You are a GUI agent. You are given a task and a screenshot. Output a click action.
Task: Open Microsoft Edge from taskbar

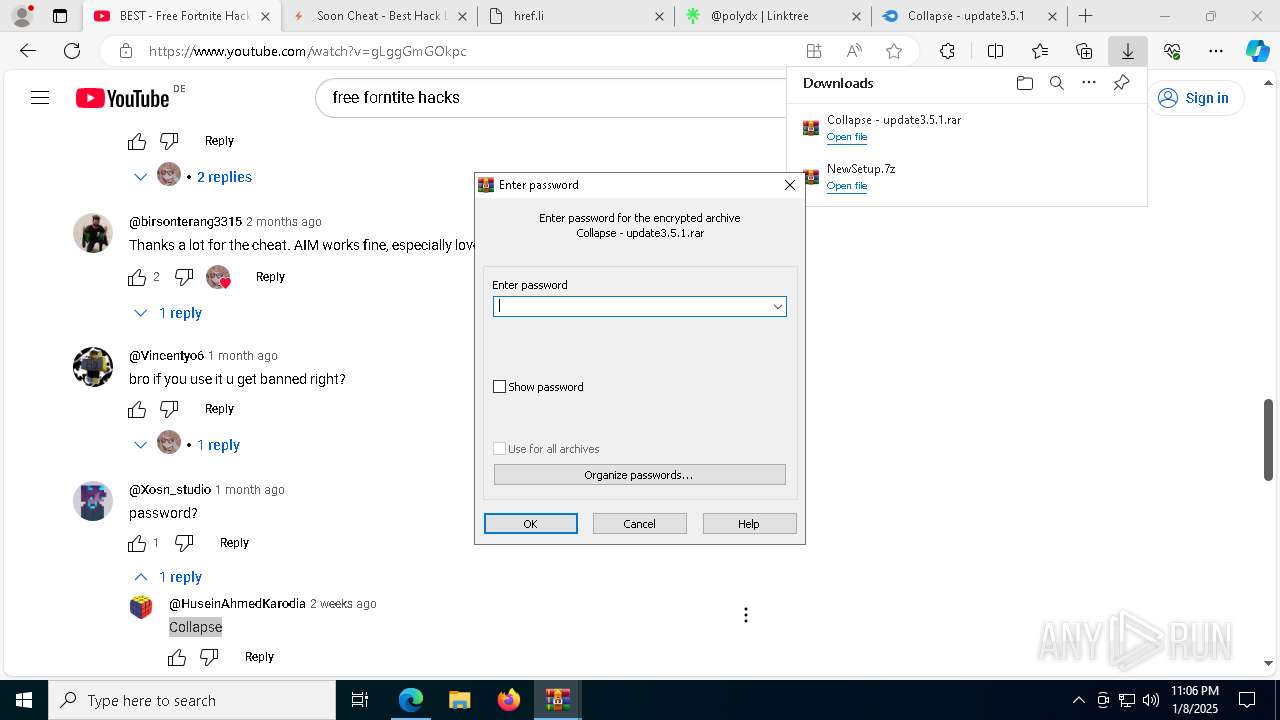tap(411, 700)
